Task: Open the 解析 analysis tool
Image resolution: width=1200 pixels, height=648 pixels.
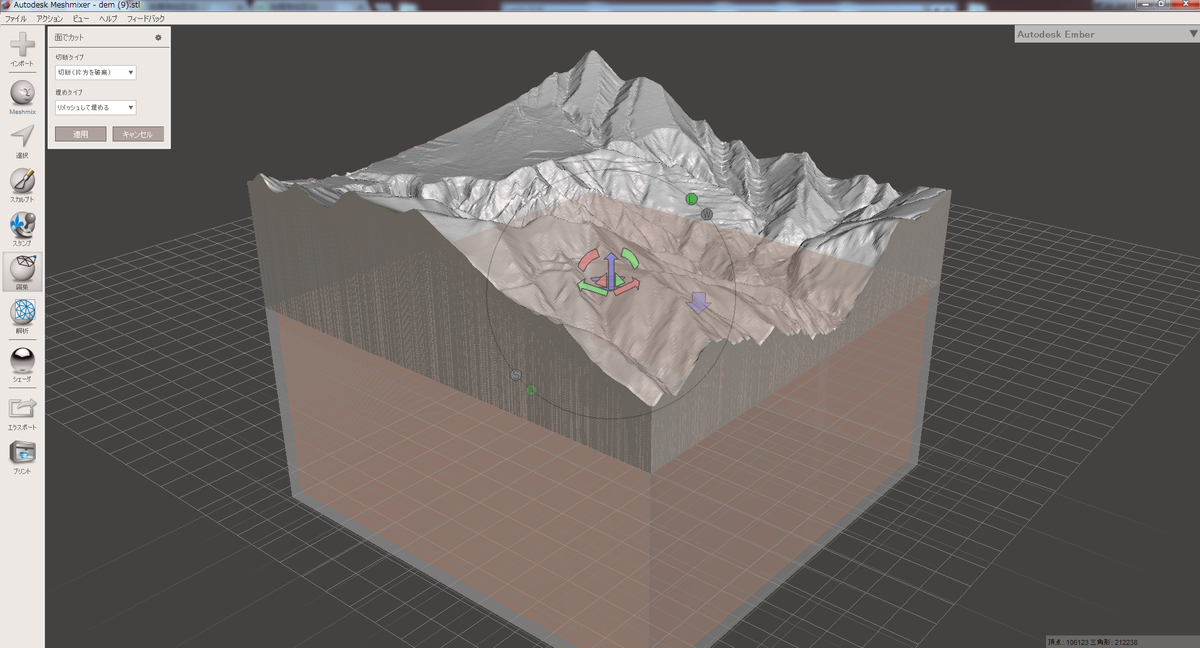Action: pyautogui.click(x=22, y=312)
